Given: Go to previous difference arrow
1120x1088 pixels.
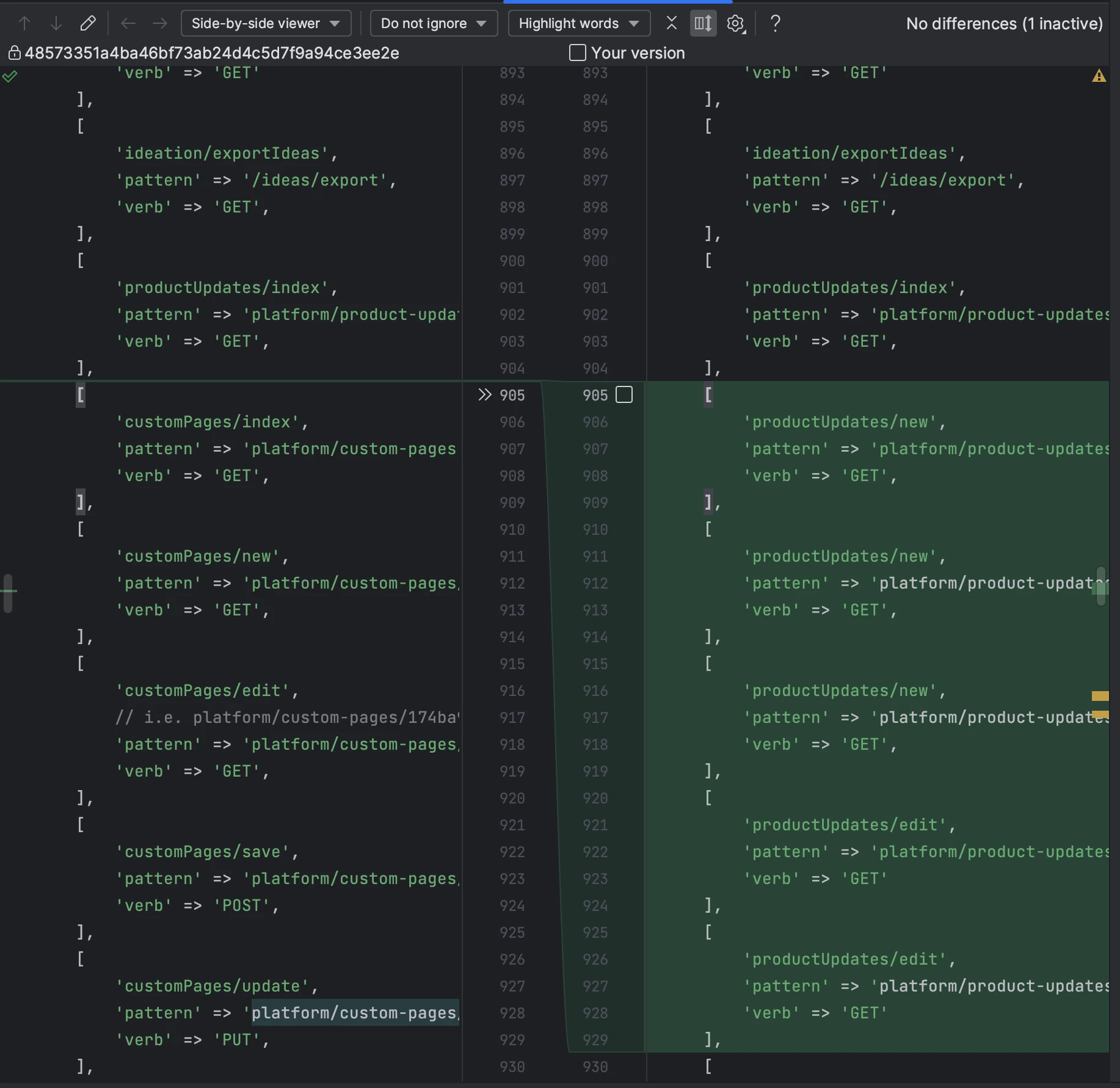Looking at the screenshot, I should point(24,24).
